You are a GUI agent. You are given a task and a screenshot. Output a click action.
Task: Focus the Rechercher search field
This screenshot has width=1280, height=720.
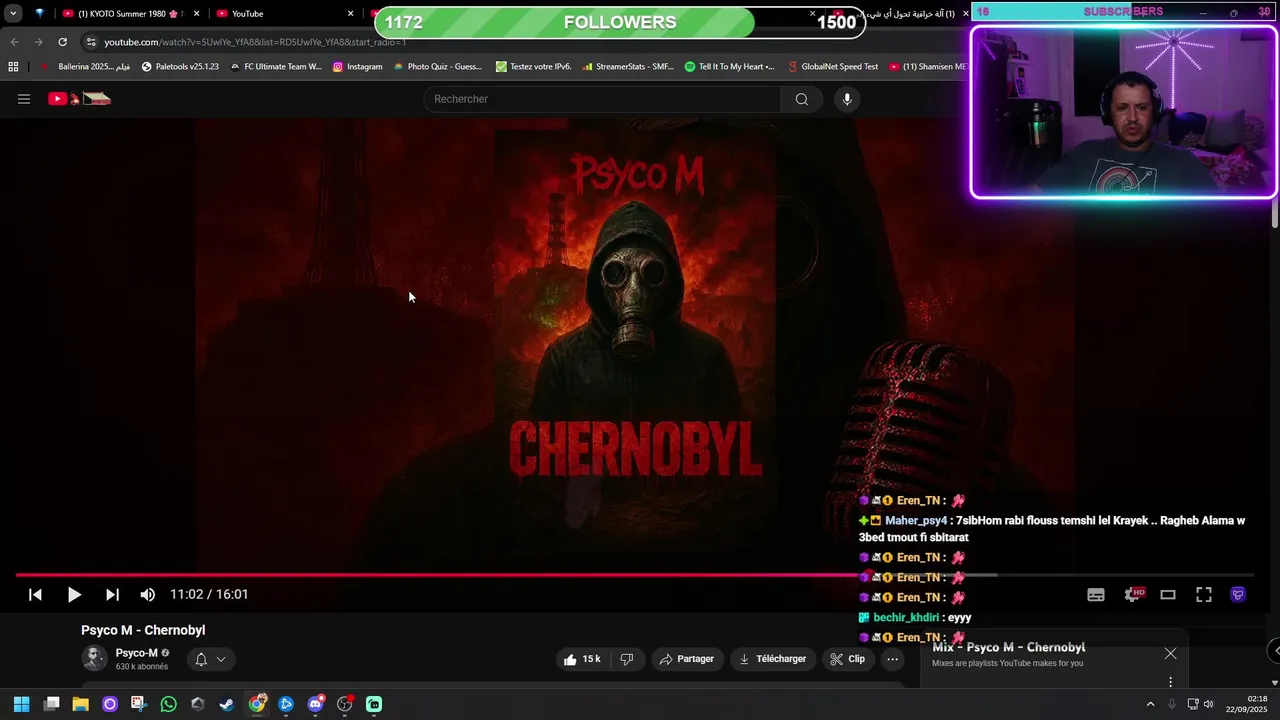[603, 99]
